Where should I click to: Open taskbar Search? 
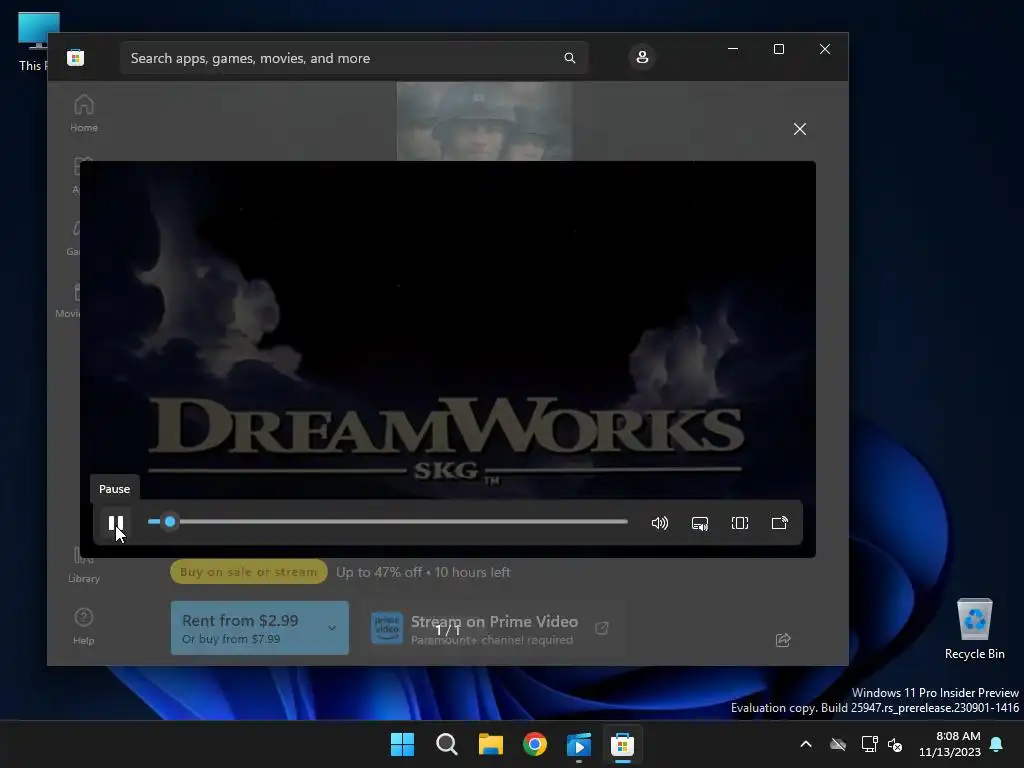pos(447,744)
